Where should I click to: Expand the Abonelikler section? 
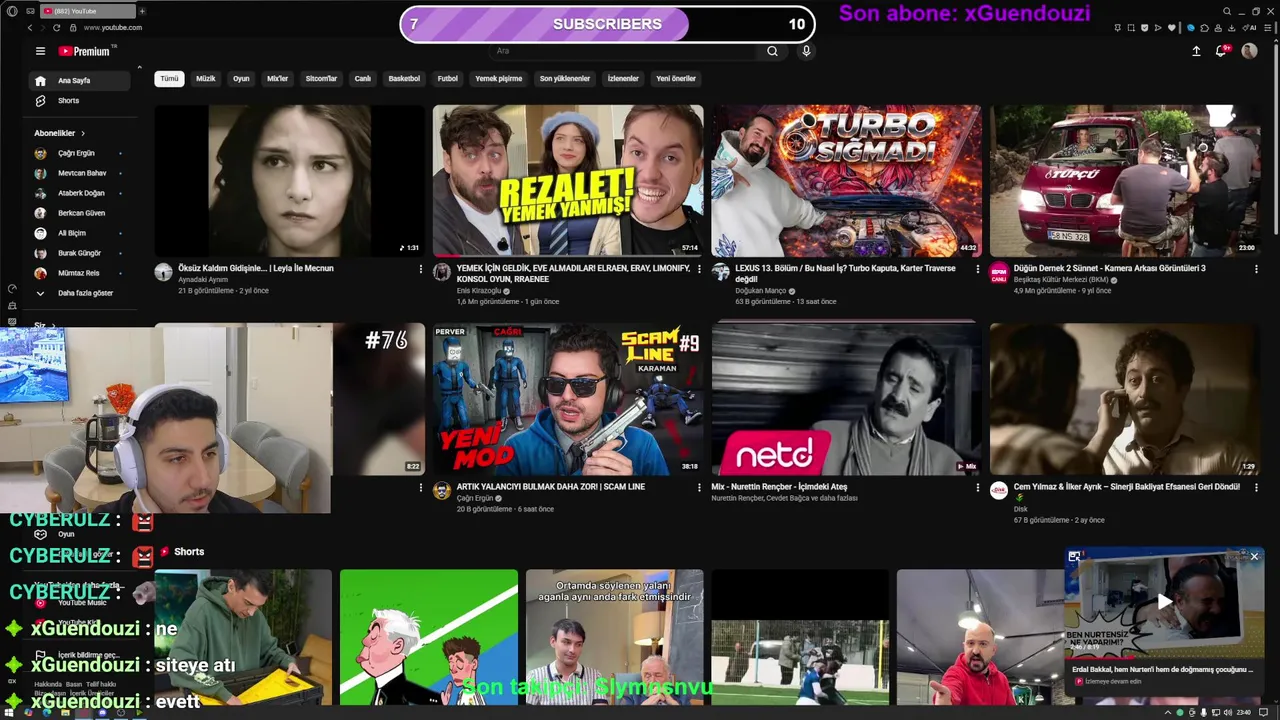(x=60, y=133)
